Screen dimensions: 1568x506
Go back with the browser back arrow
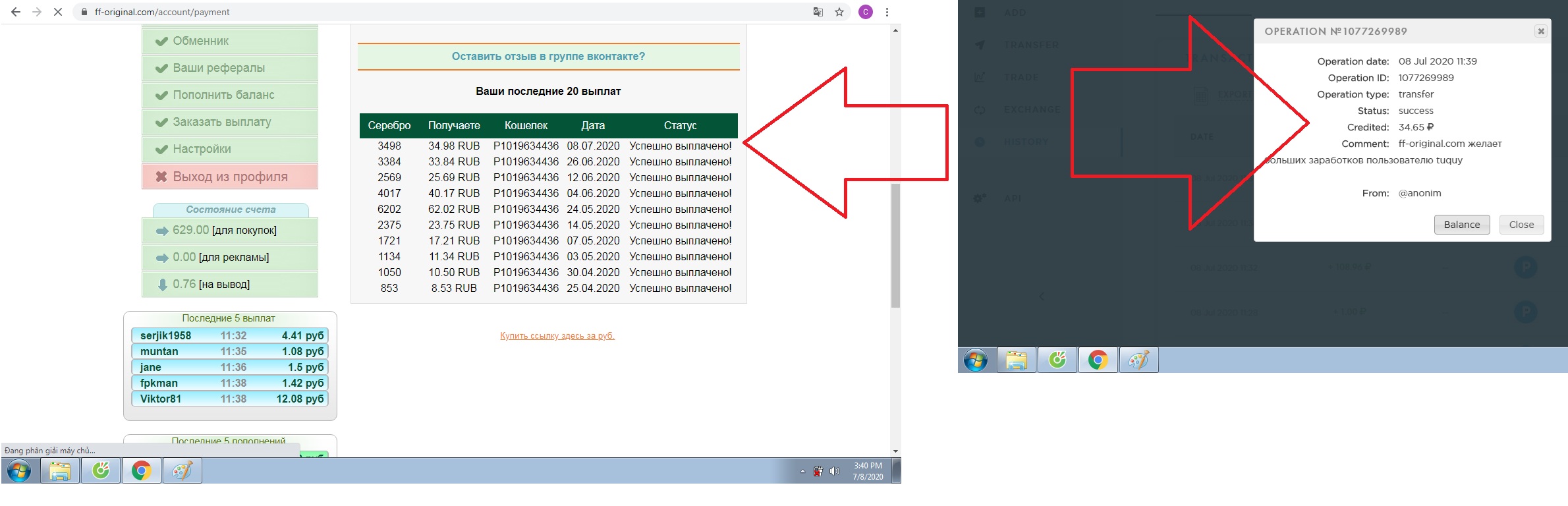click(16, 12)
